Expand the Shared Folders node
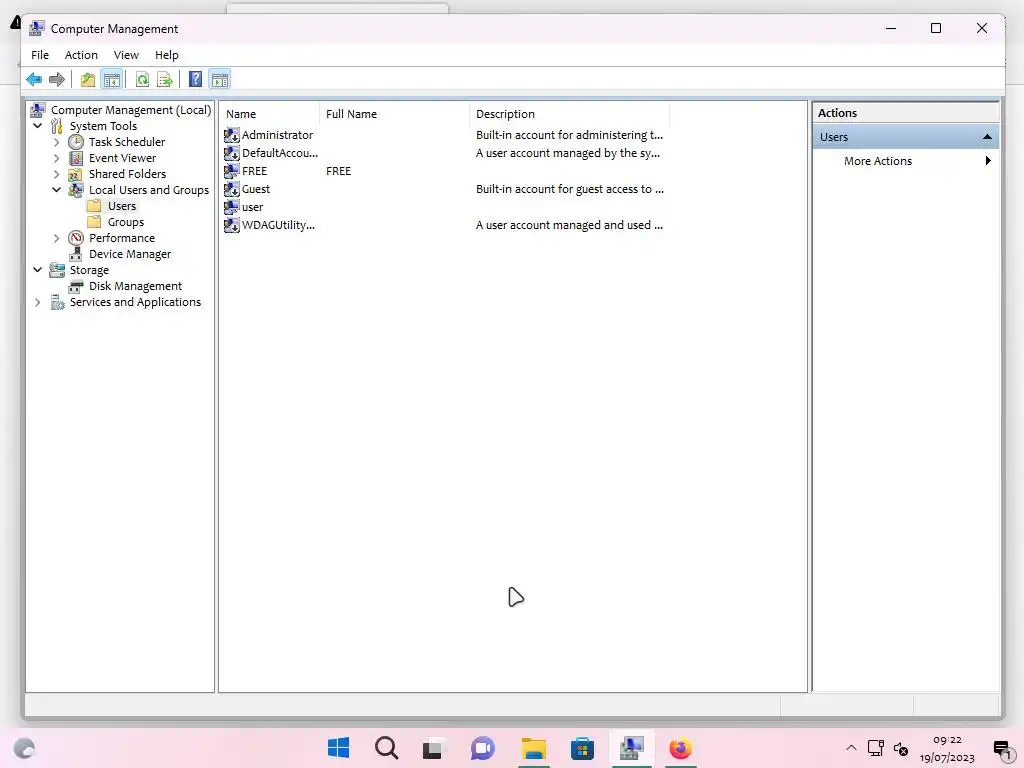Screen dimensions: 1024x768 (x=56, y=174)
